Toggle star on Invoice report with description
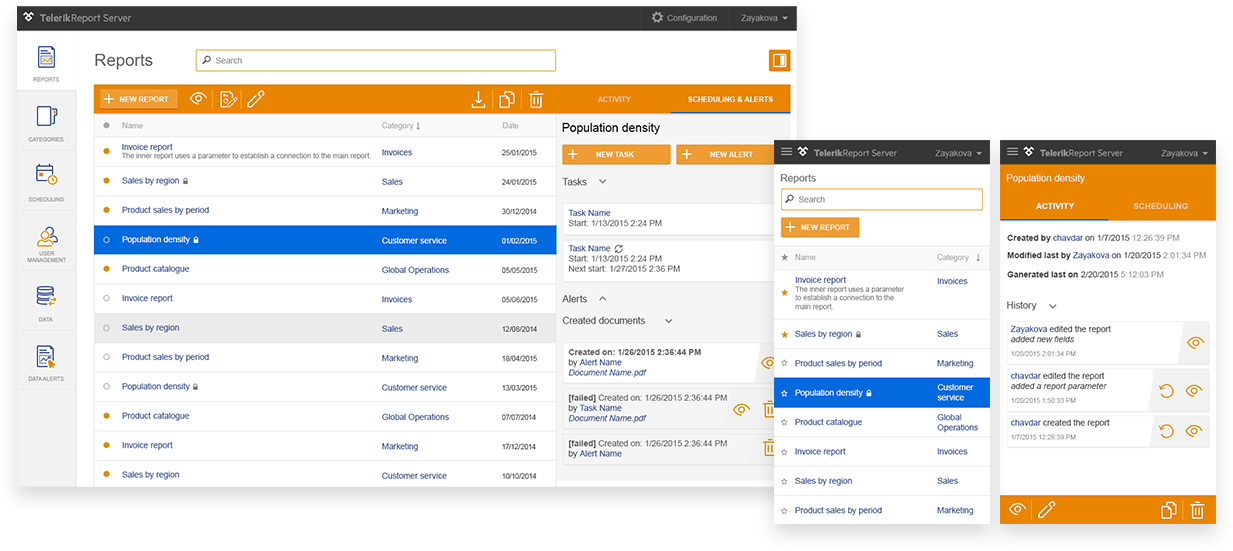The height and width of the screenshot is (551, 1233). pos(784,293)
